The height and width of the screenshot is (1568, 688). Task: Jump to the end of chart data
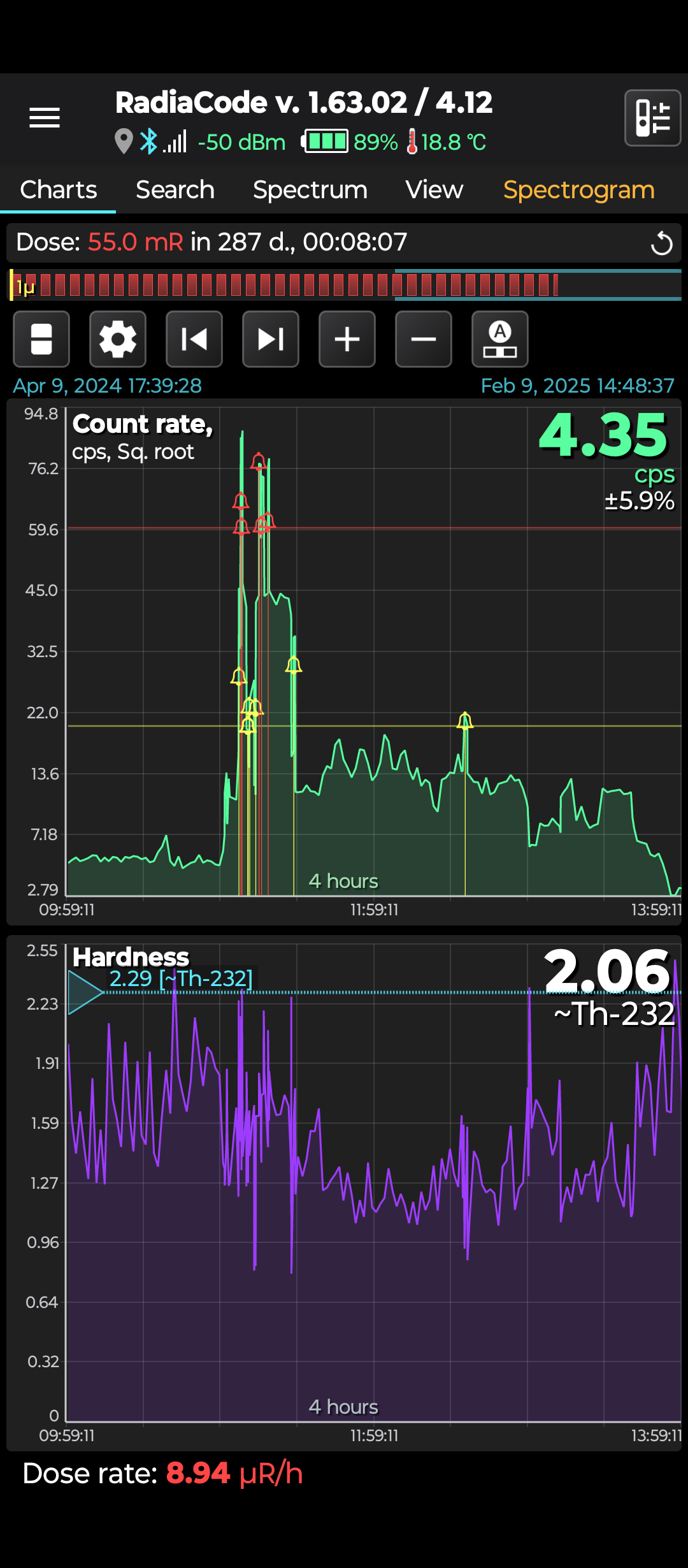(x=271, y=339)
